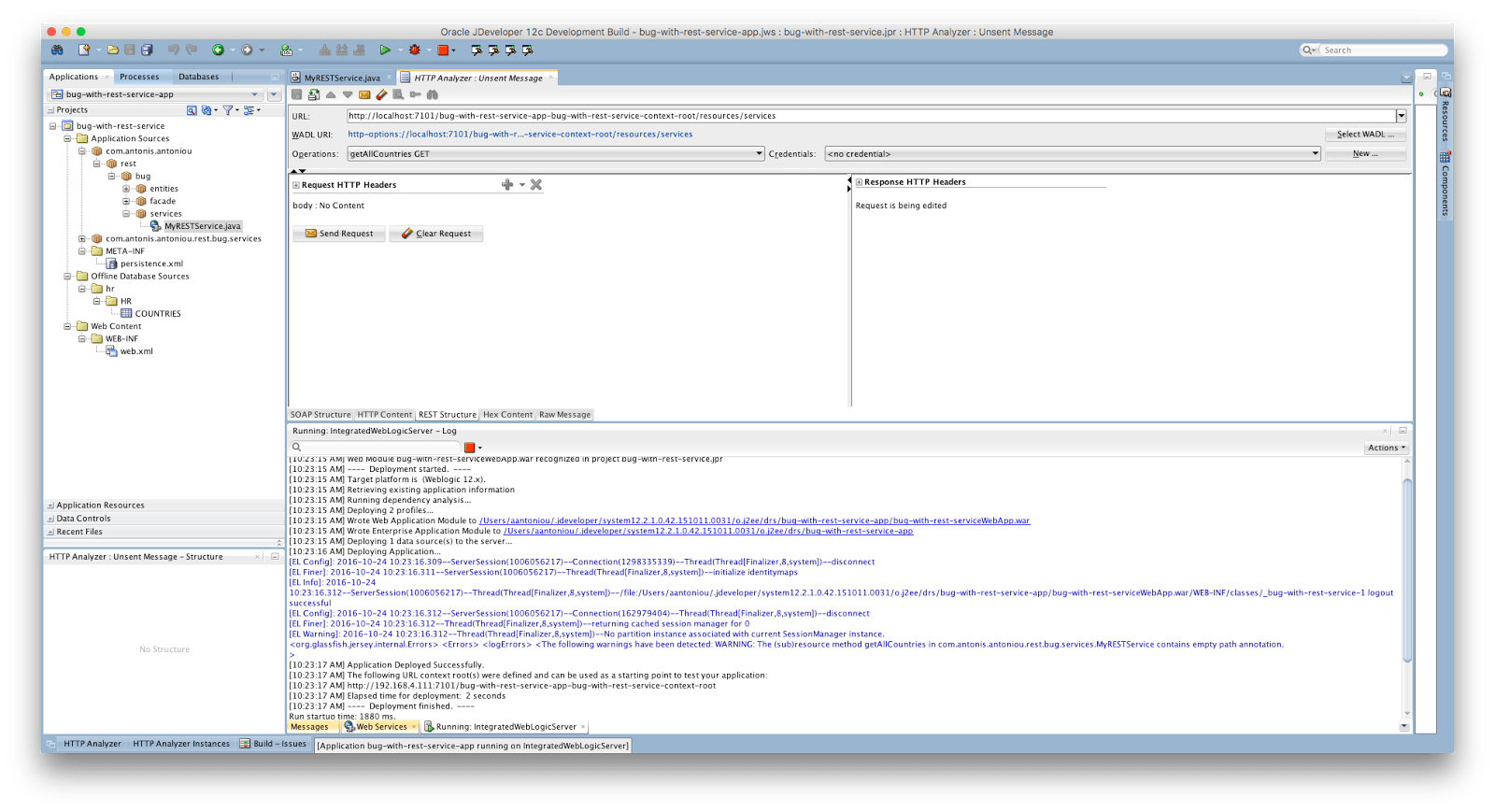Expand the facade package tree node
1495x812 pixels.
(126, 201)
